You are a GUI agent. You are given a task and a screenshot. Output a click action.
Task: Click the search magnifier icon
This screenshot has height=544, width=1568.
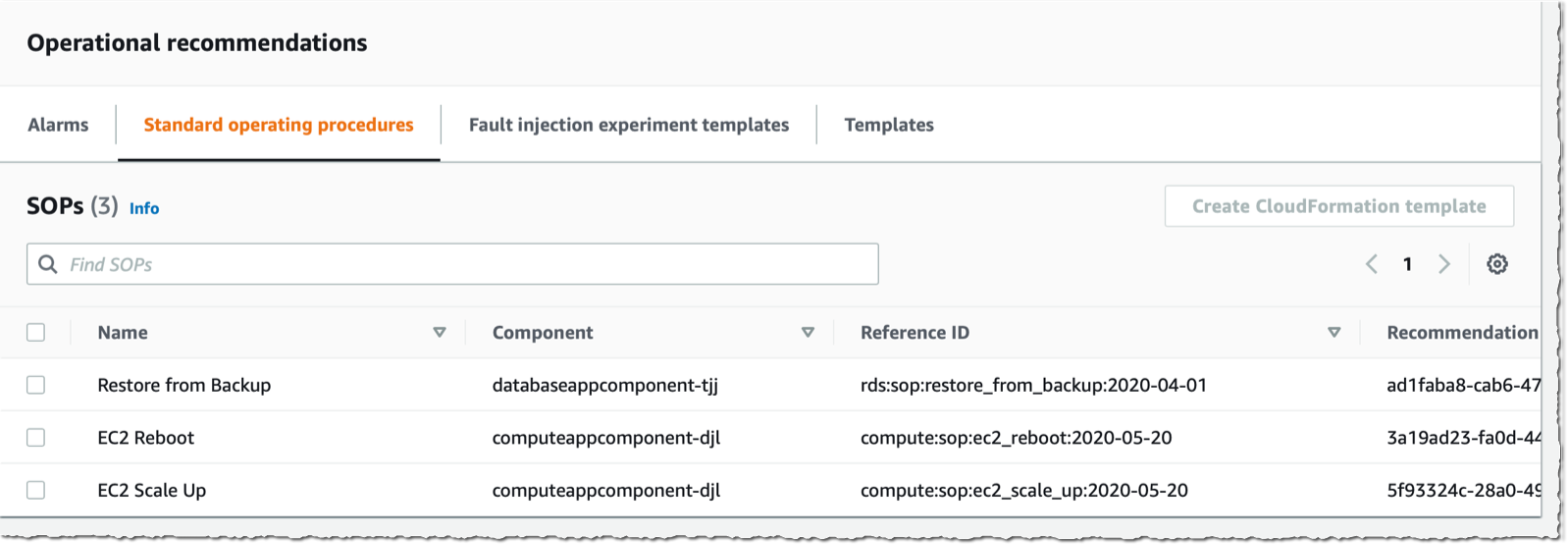(47, 264)
